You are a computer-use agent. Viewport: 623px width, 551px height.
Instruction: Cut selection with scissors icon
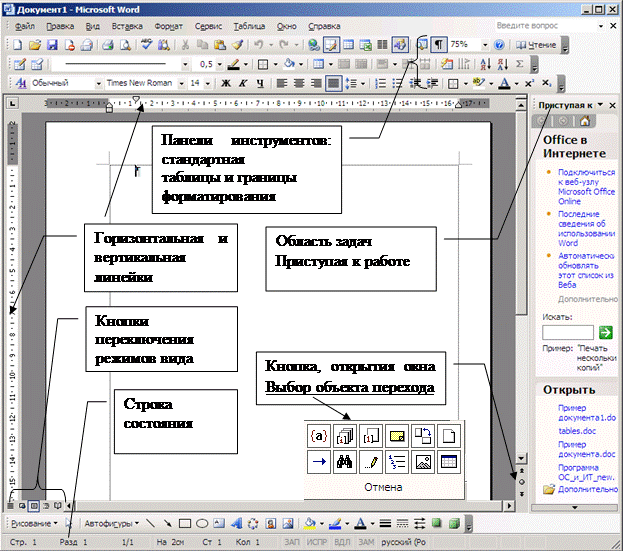[185, 44]
